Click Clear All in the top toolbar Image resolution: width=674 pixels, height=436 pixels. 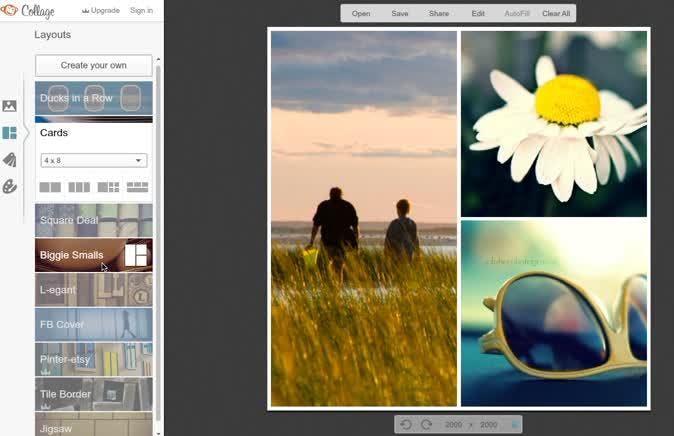(x=556, y=14)
